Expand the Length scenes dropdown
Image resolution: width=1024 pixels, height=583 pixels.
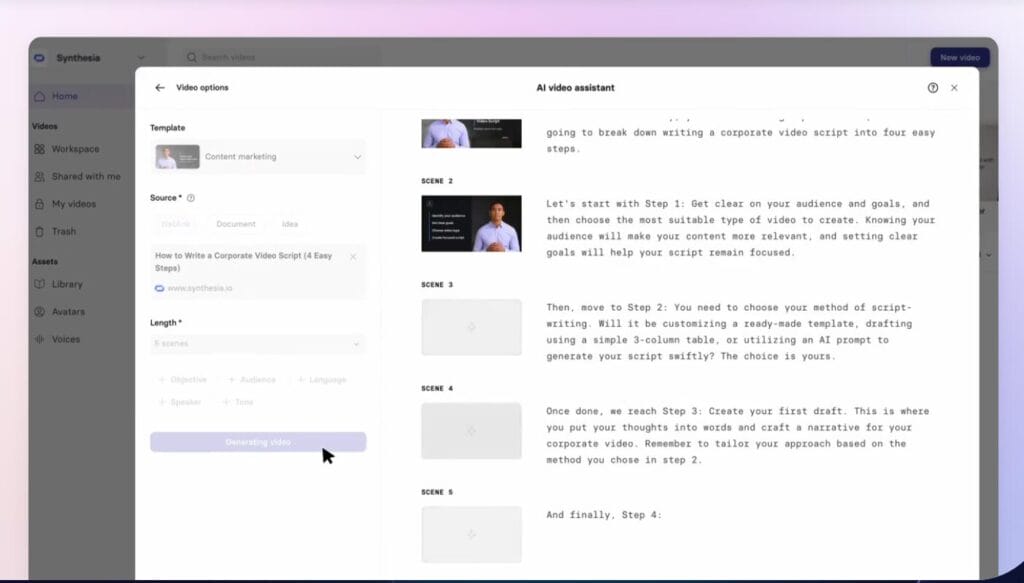coord(257,344)
